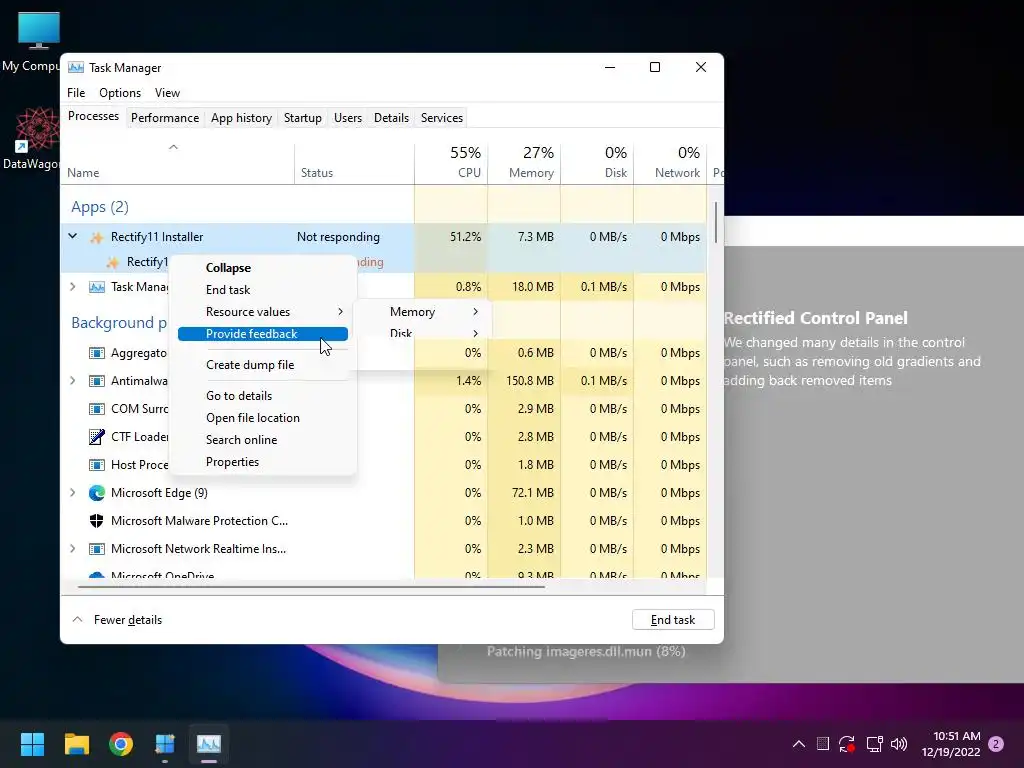This screenshot has height=768, width=1024.
Task: Choose Search online
Action: pyautogui.click(x=263, y=440)
